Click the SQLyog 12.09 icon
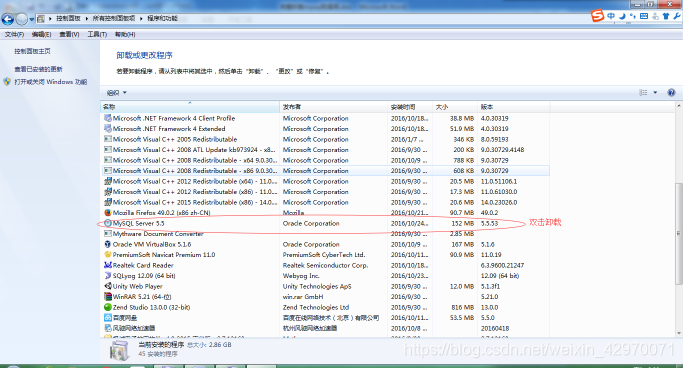This screenshot has height=368, width=683. (x=108, y=276)
